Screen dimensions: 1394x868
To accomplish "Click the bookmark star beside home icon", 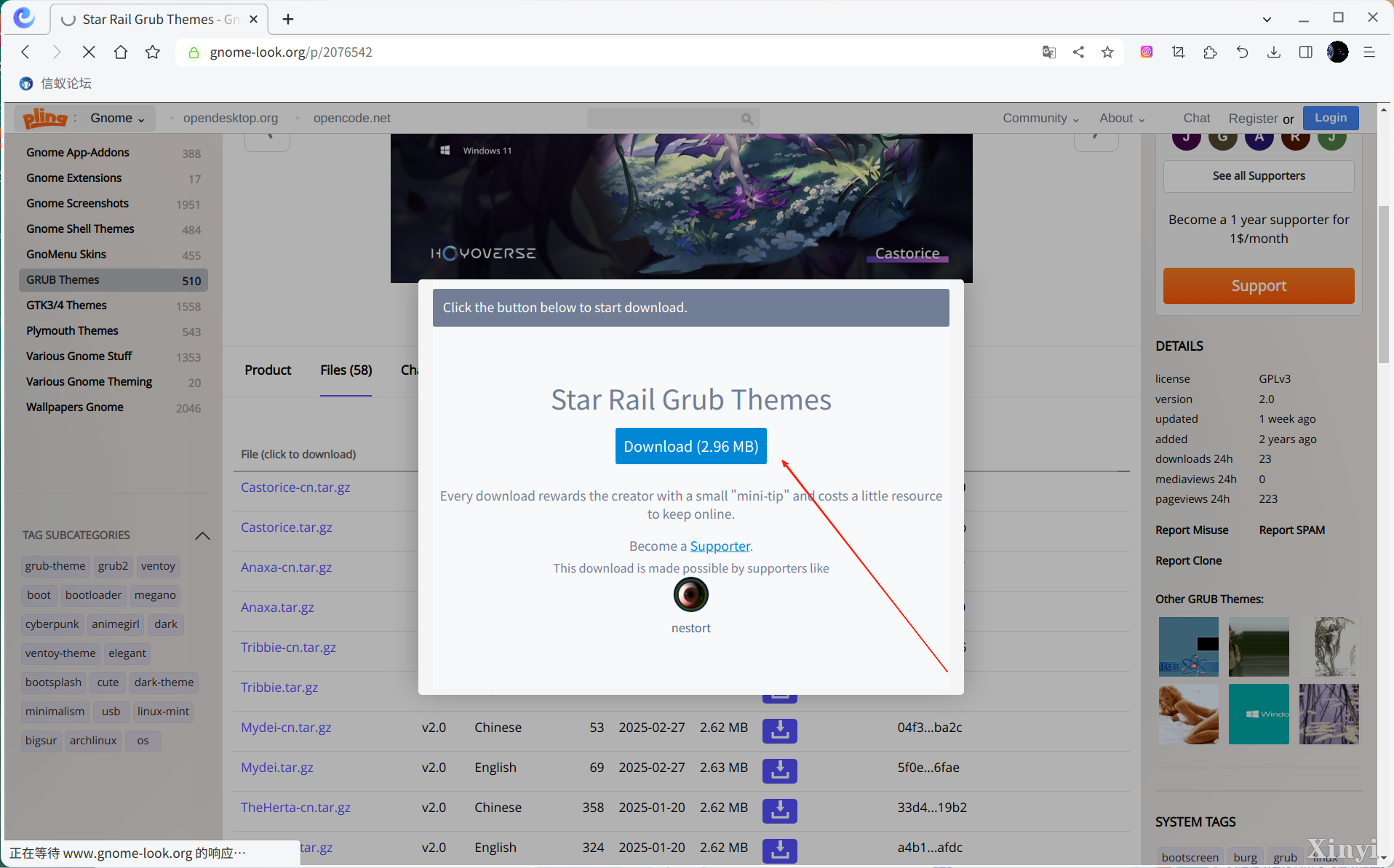I will [x=153, y=52].
